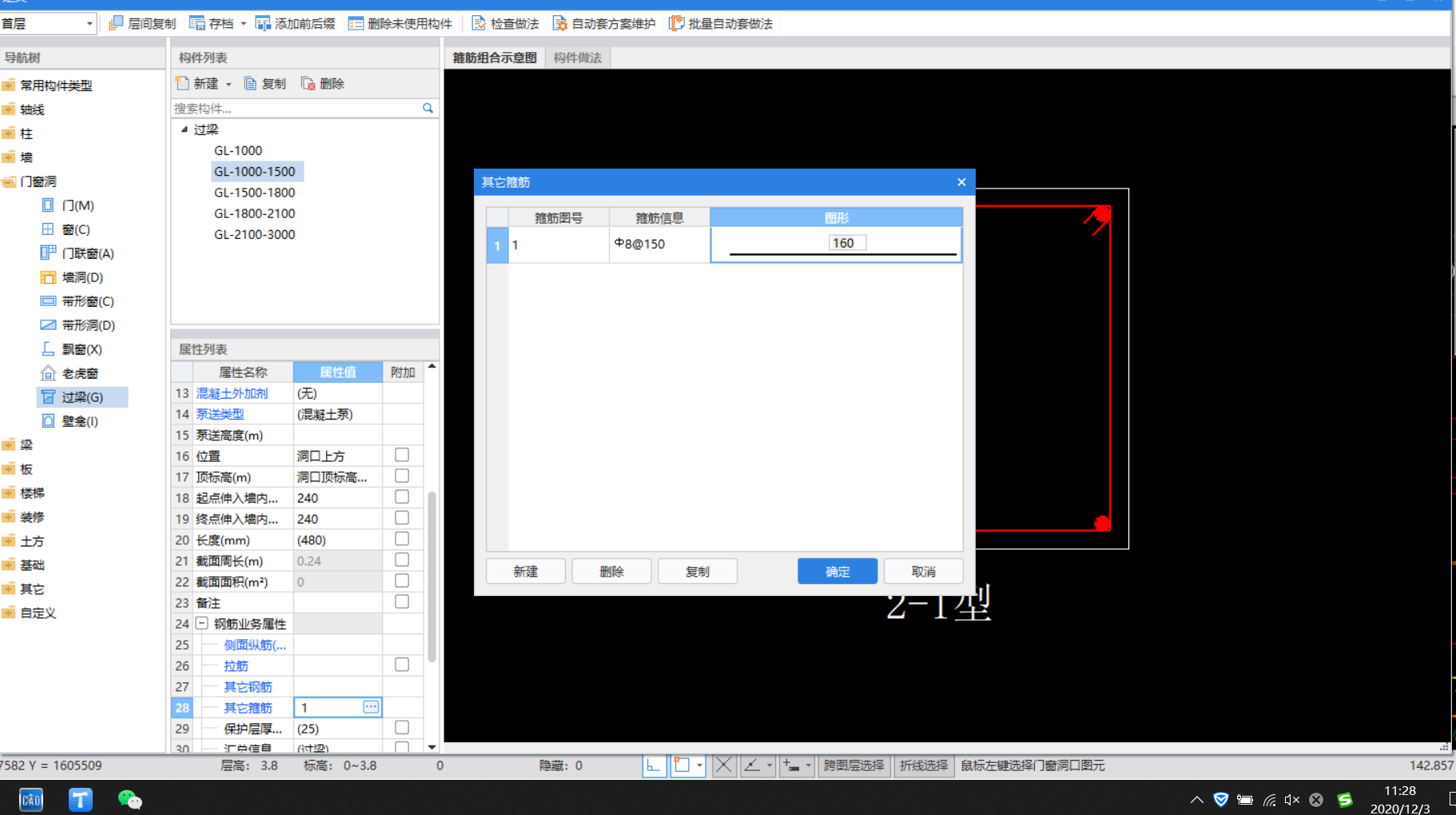This screenshot has height=815, width=1456.
Task: Select 墙洞(D) in navigation tree
Action: 82,277
